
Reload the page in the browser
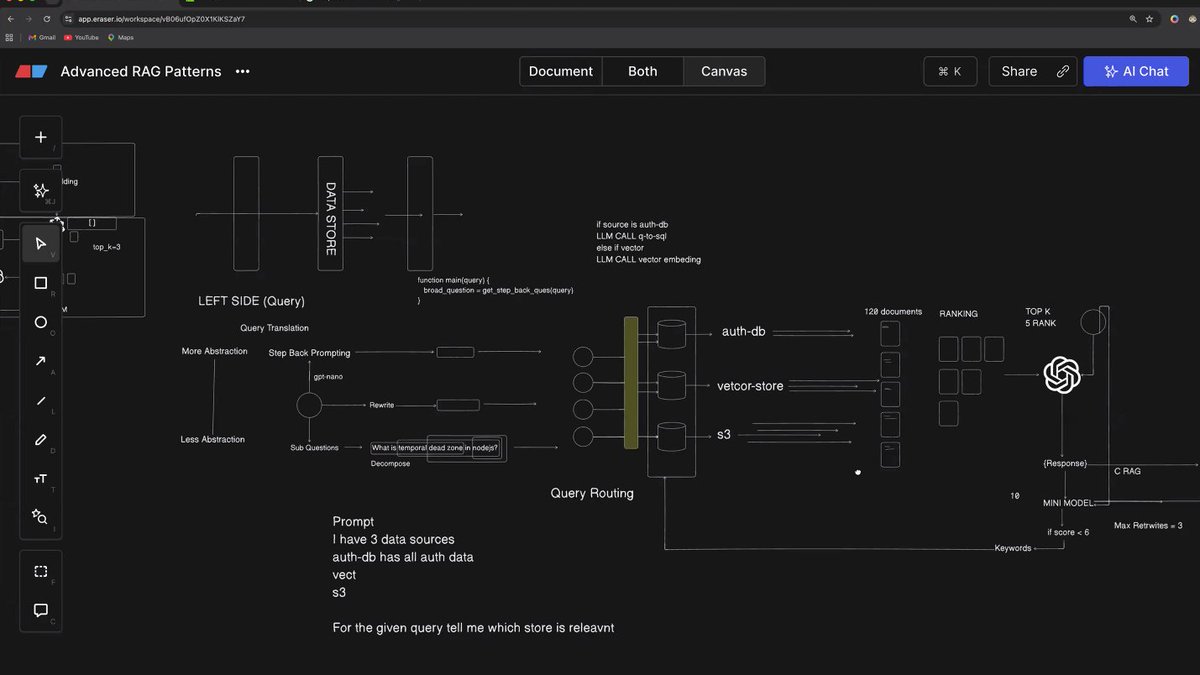(47, 19)
